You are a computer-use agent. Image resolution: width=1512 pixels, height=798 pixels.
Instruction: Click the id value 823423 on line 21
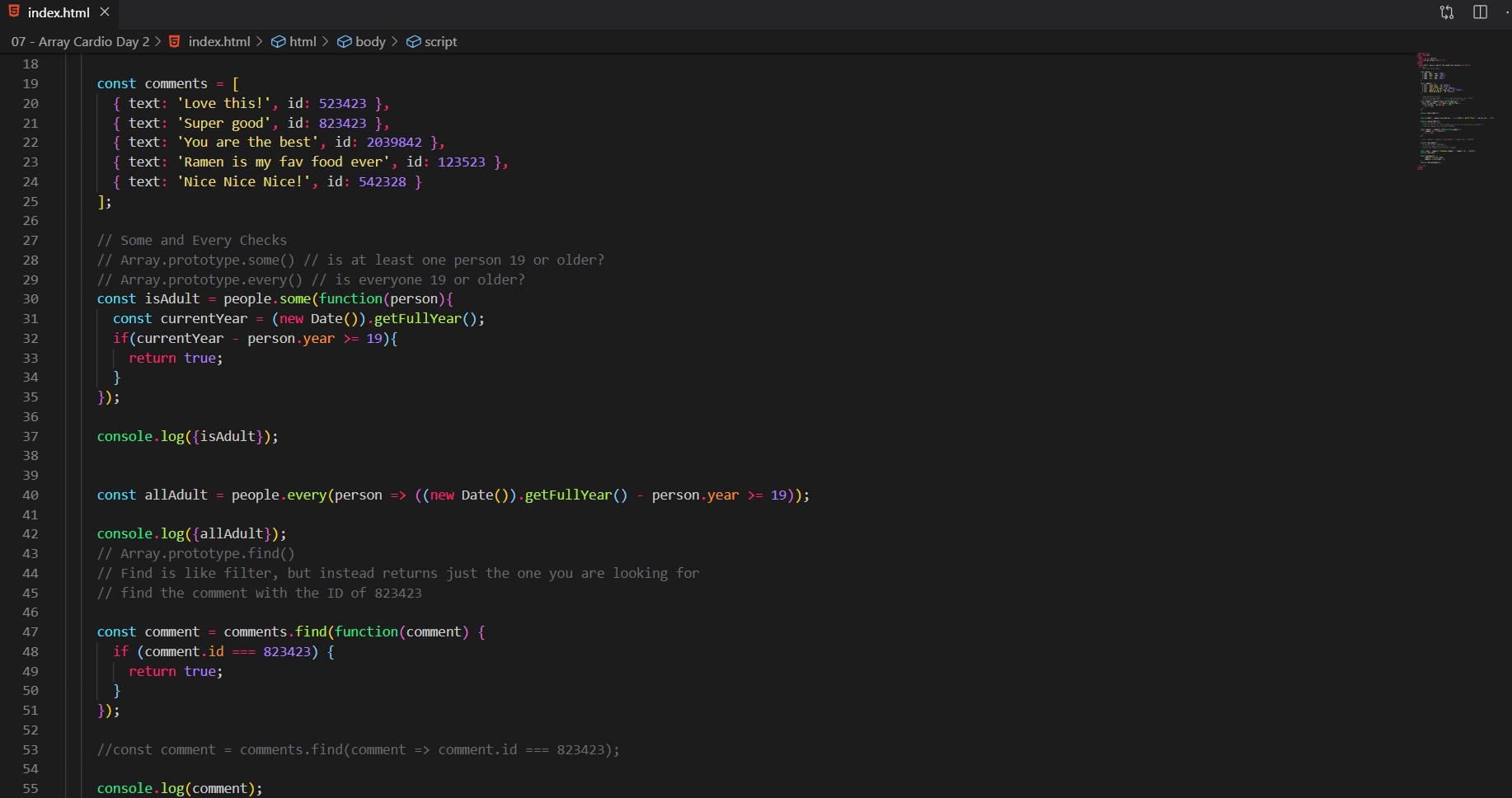point(342,123)
